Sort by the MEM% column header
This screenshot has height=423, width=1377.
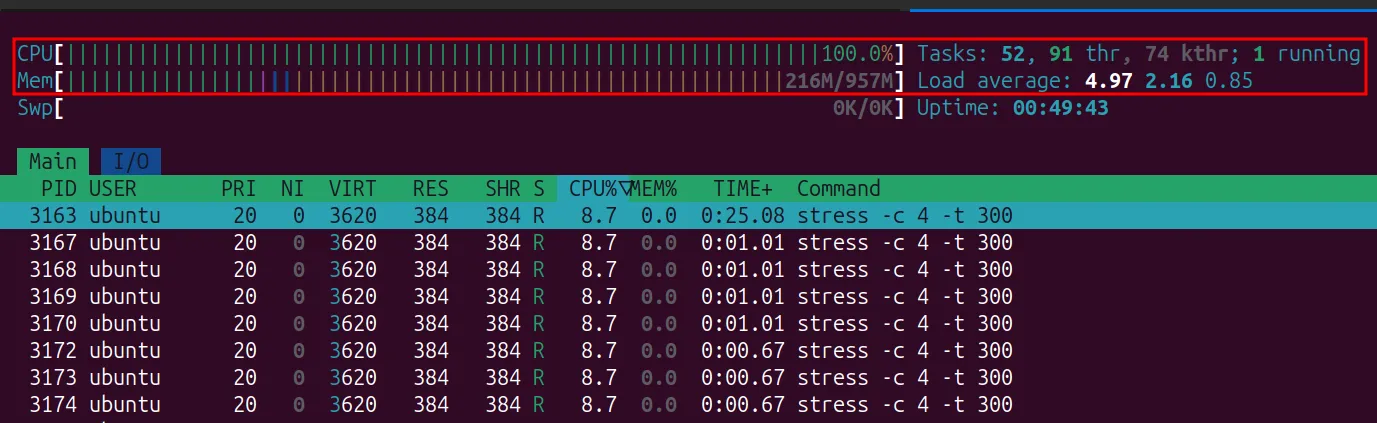coord(654,188)
